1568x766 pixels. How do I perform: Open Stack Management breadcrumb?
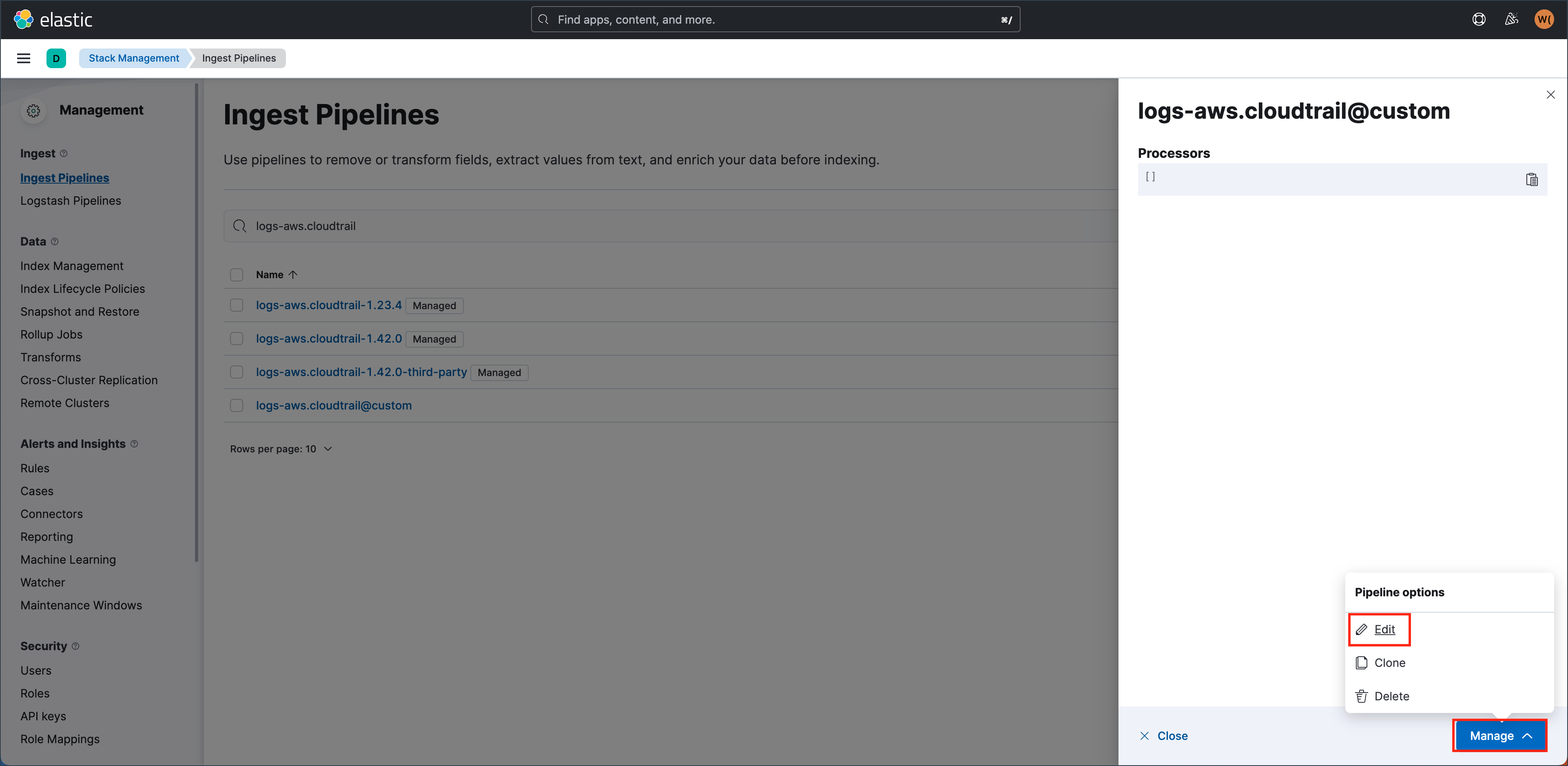pyautogui.click(x=134, y=58)
